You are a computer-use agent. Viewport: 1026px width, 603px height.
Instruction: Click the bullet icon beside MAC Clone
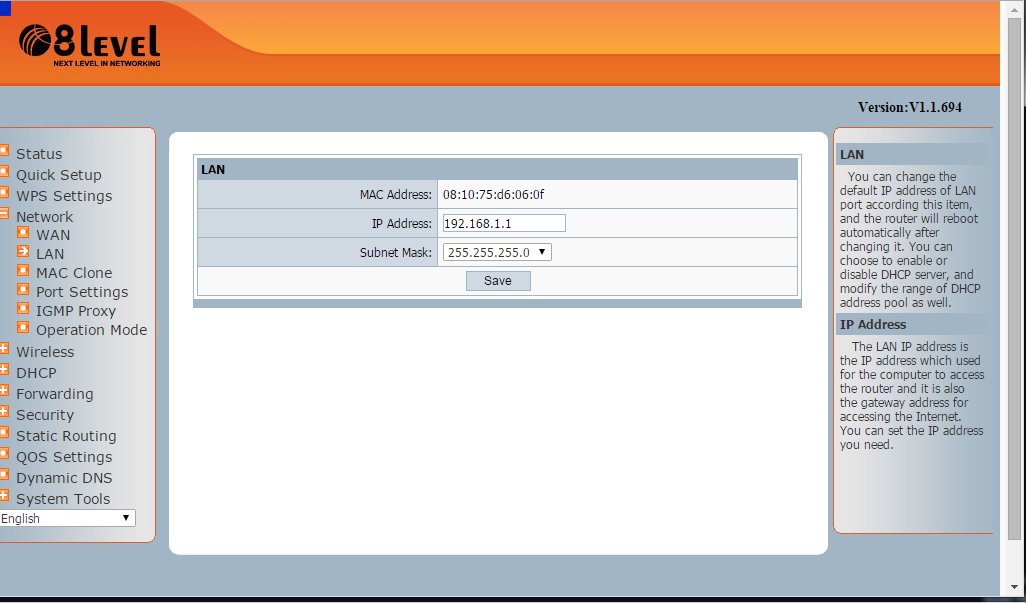(23, 270)
